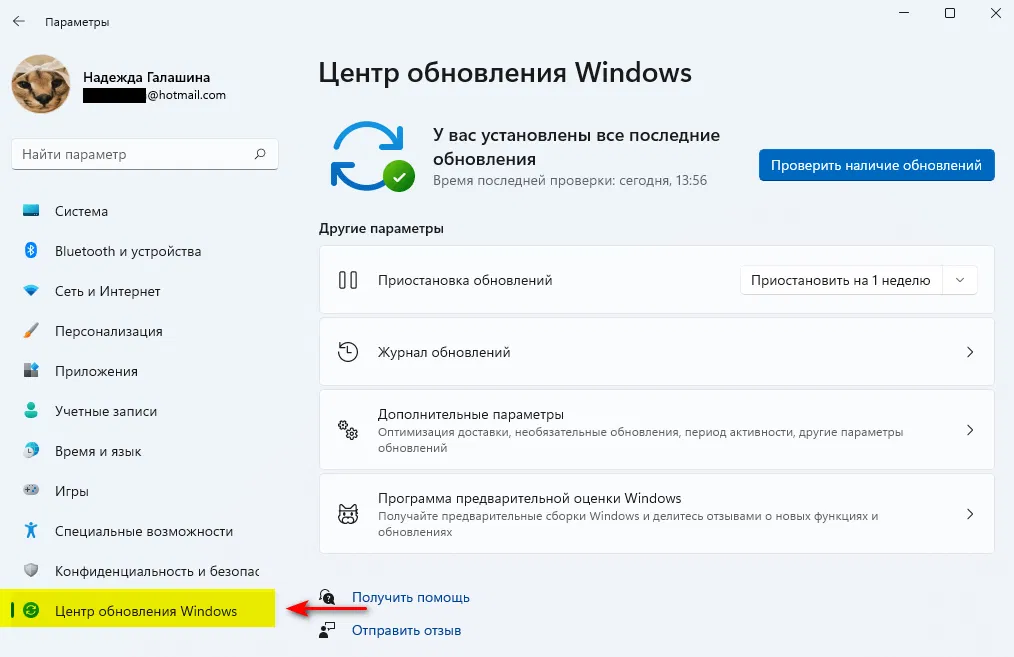Screen dimensions: 1014x657
Task: Open the Получить помощь link
Action: [410, 597]
